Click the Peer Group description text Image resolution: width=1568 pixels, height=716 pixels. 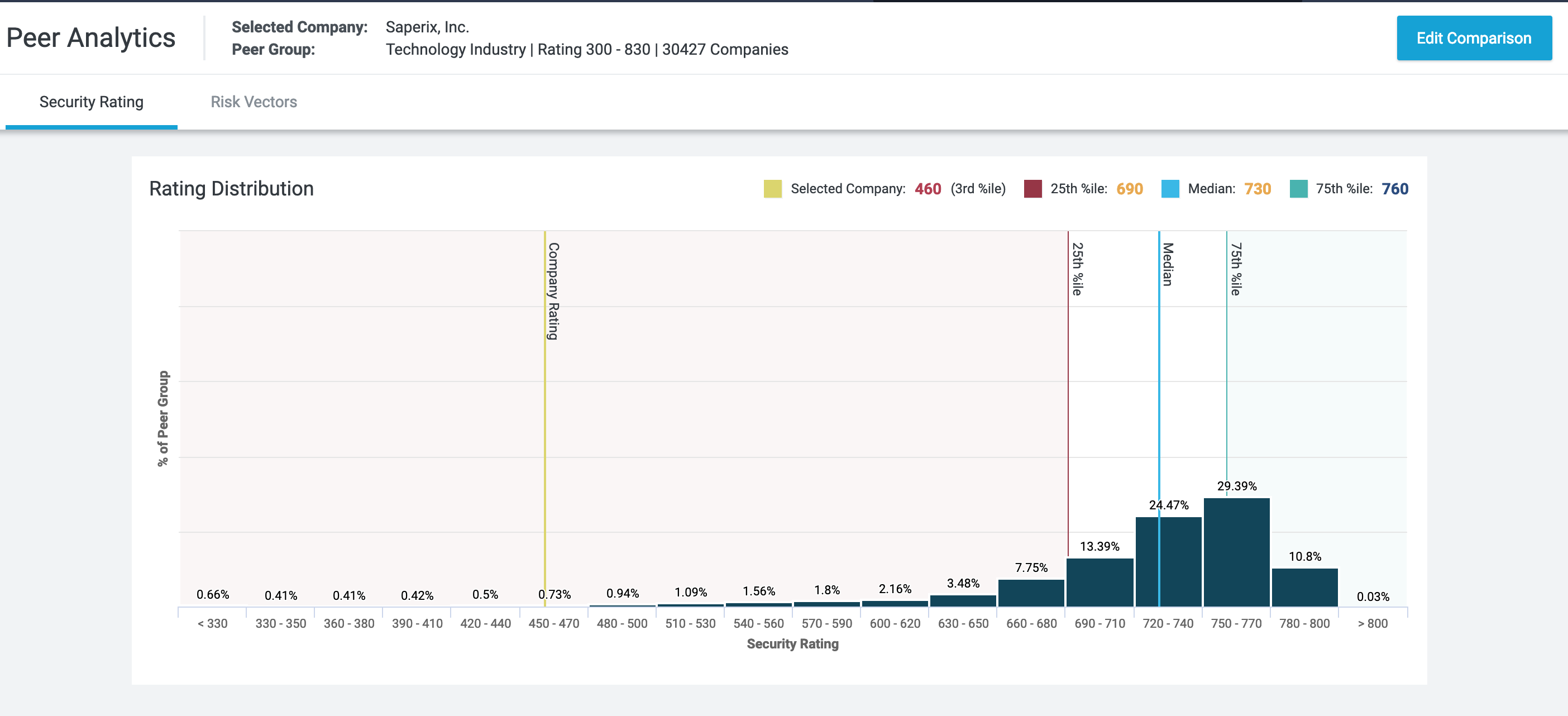pyautogui.click(x=586, y=49)
